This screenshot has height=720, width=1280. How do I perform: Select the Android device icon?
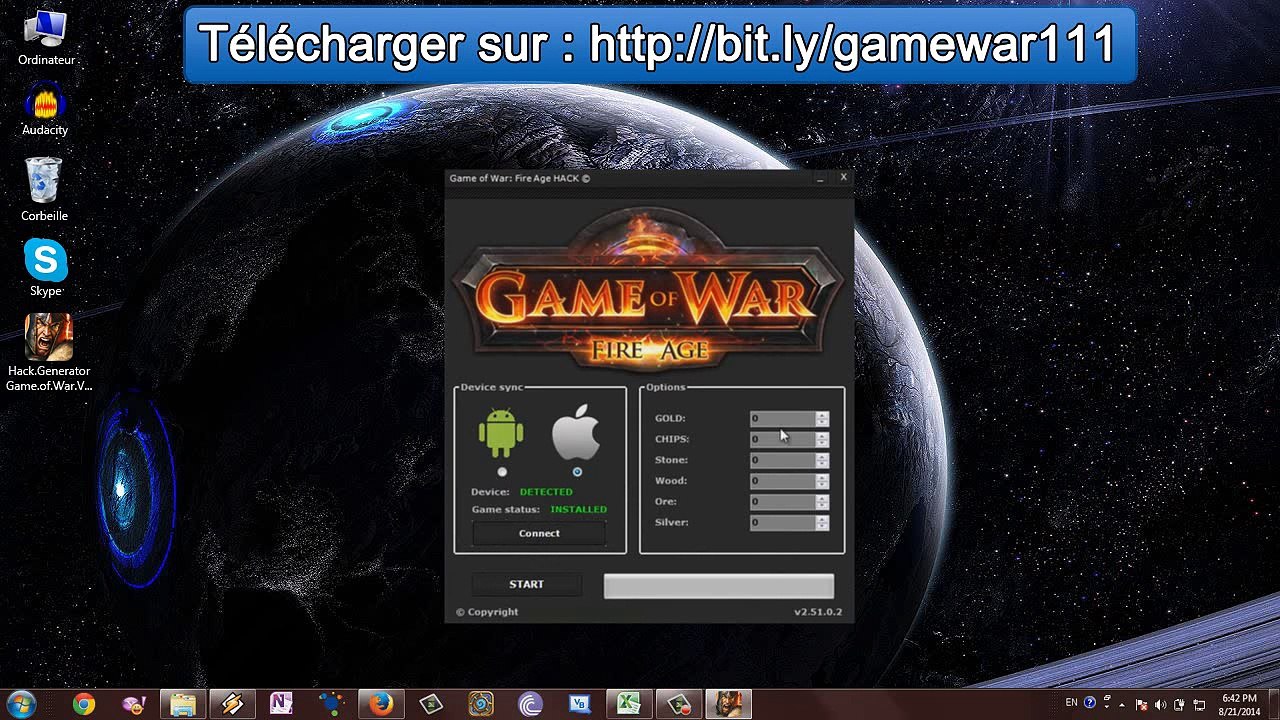pos(501,434)
